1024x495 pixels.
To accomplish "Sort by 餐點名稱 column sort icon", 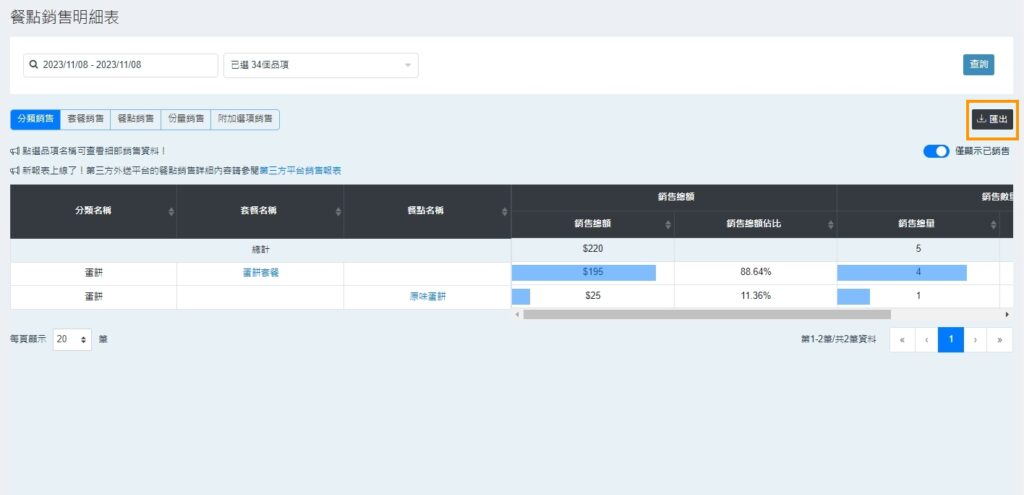I will [x=504, y=212].
